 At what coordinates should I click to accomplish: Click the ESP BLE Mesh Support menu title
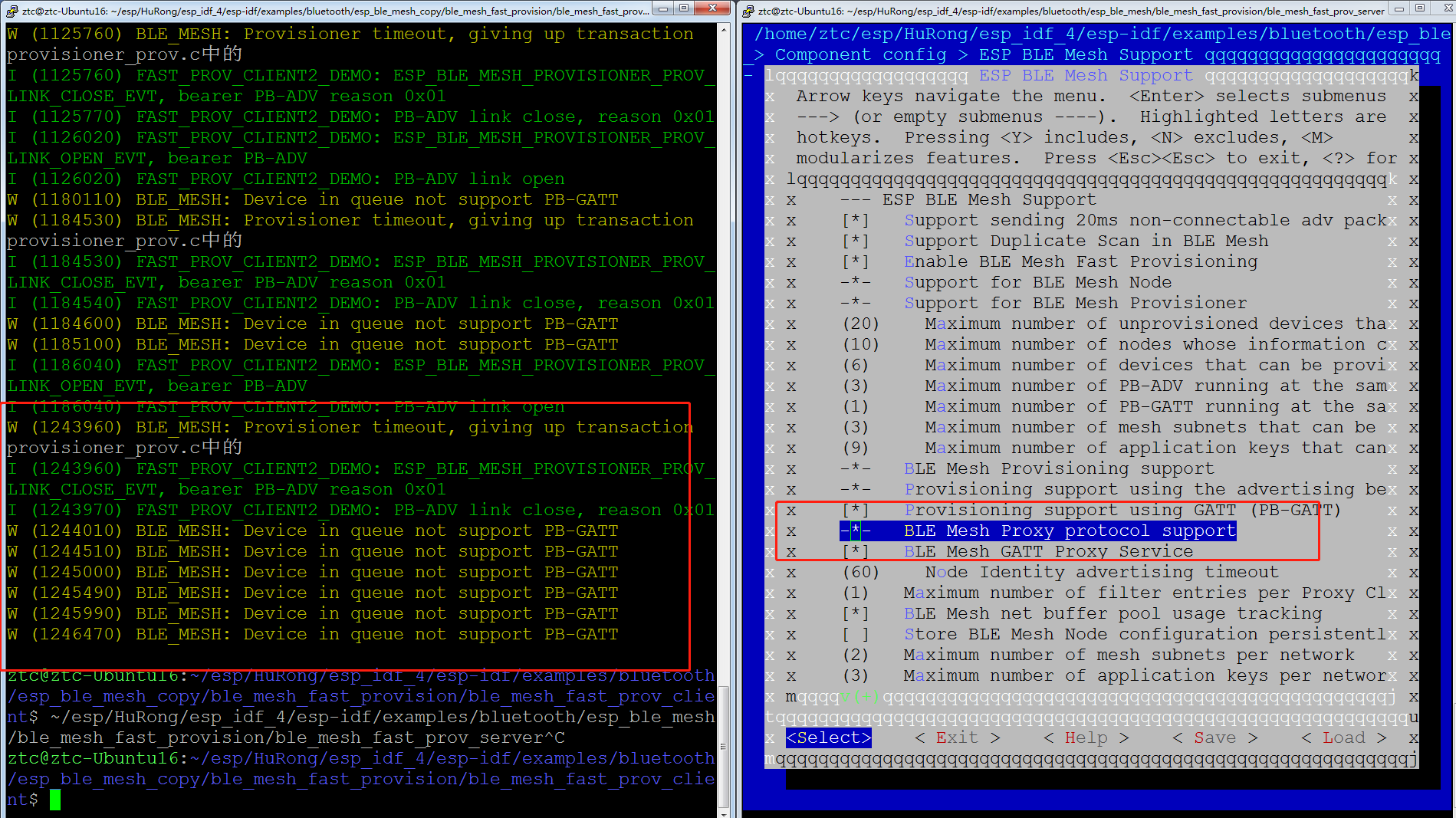[1086, 75]
